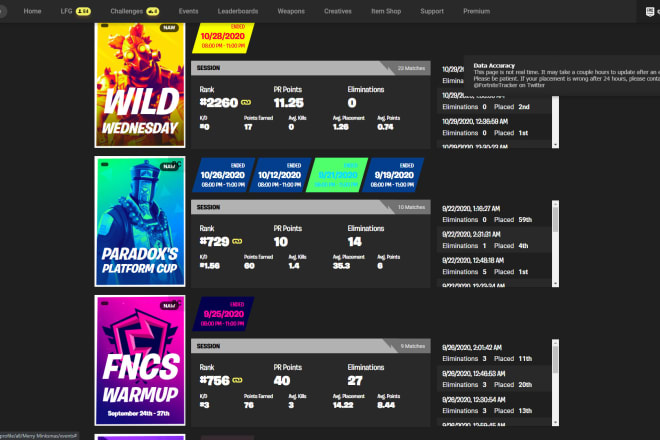Click the PR Points value "40"

[x=282, y=380]
